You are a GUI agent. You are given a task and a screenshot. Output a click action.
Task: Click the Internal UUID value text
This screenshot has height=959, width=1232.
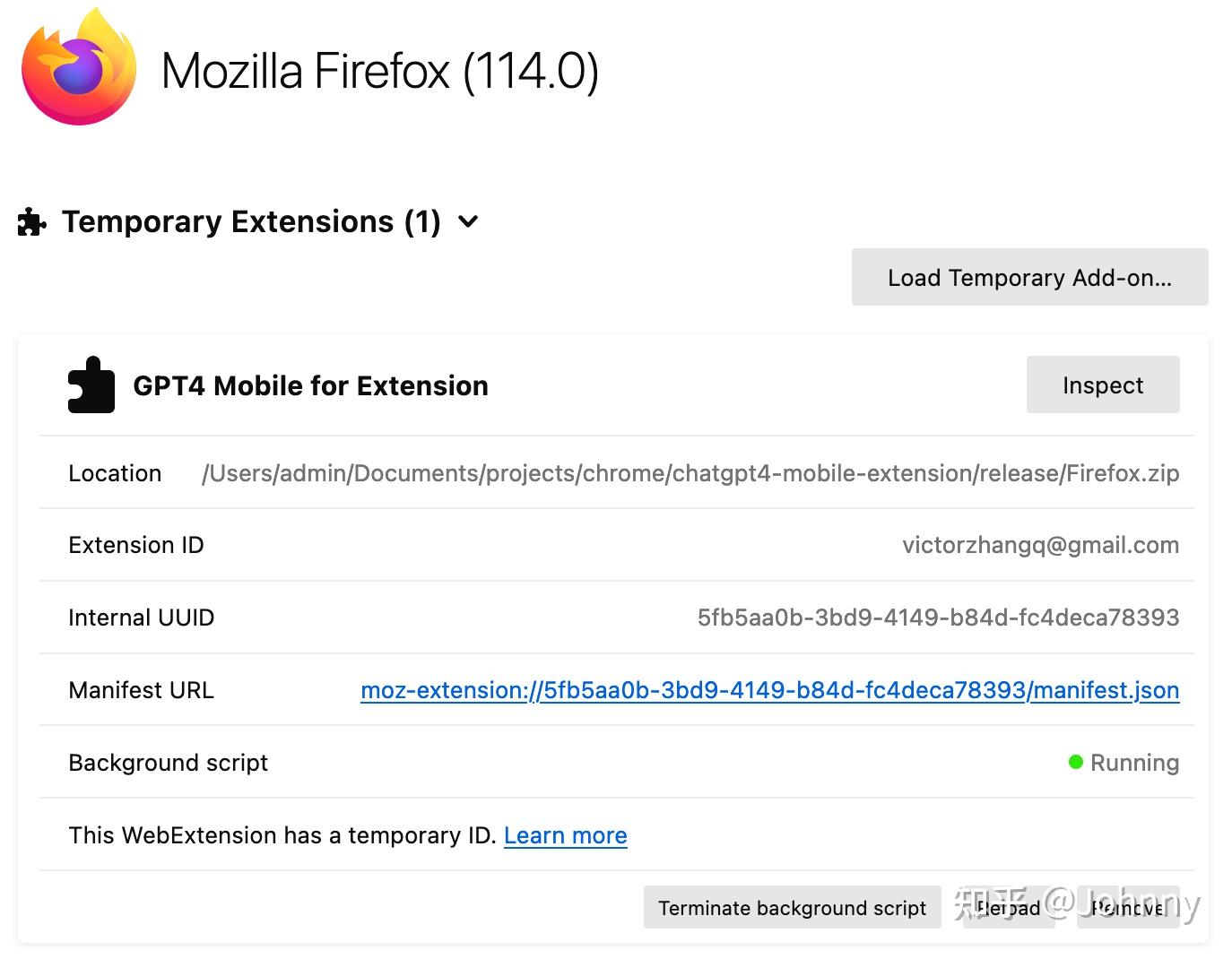coord(938,618)
